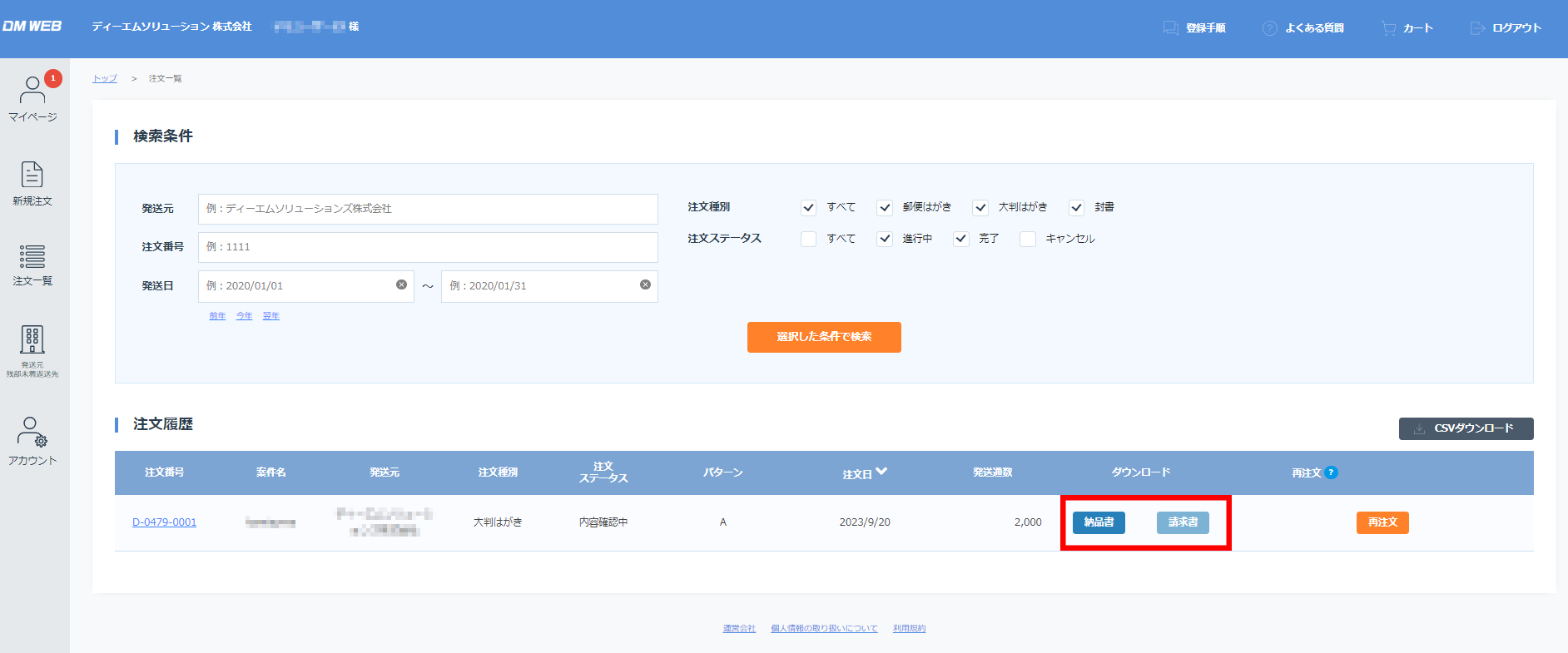Select 今年 date shortcut

point(244,316)
